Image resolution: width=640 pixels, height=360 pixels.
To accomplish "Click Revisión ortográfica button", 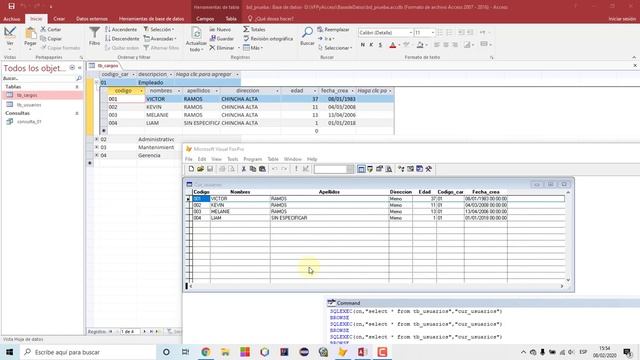I will coord(268,38).
